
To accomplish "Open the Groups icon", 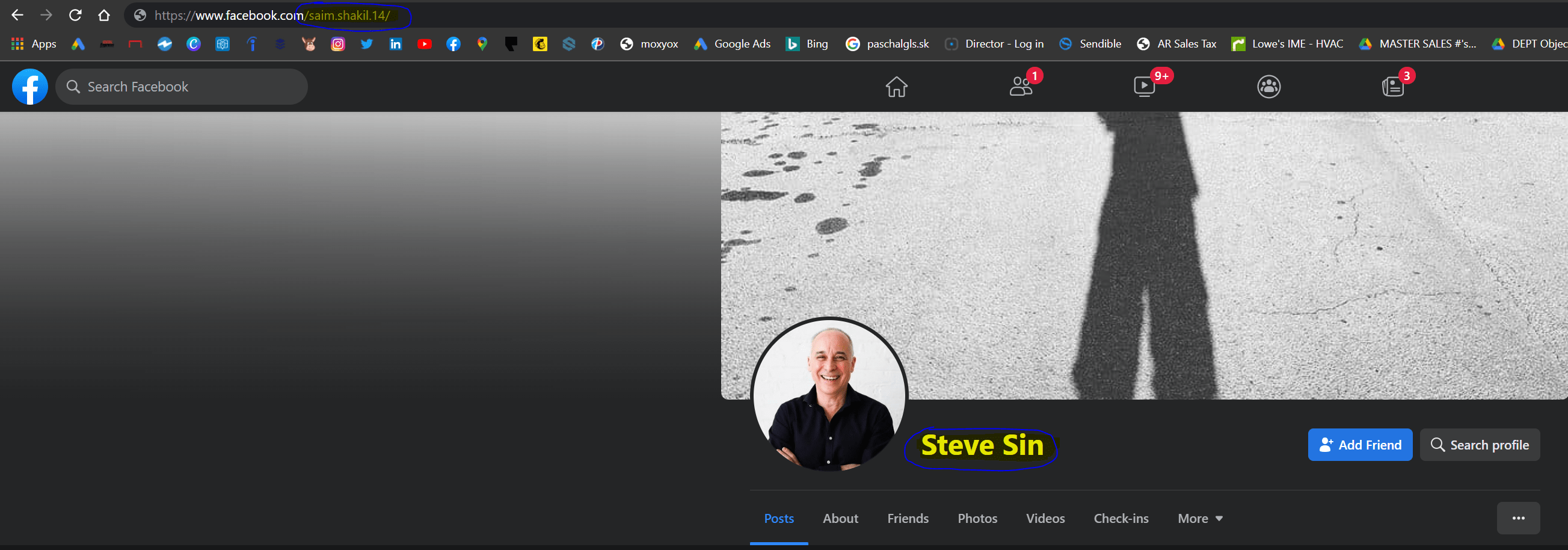I will coord(1268,87).
